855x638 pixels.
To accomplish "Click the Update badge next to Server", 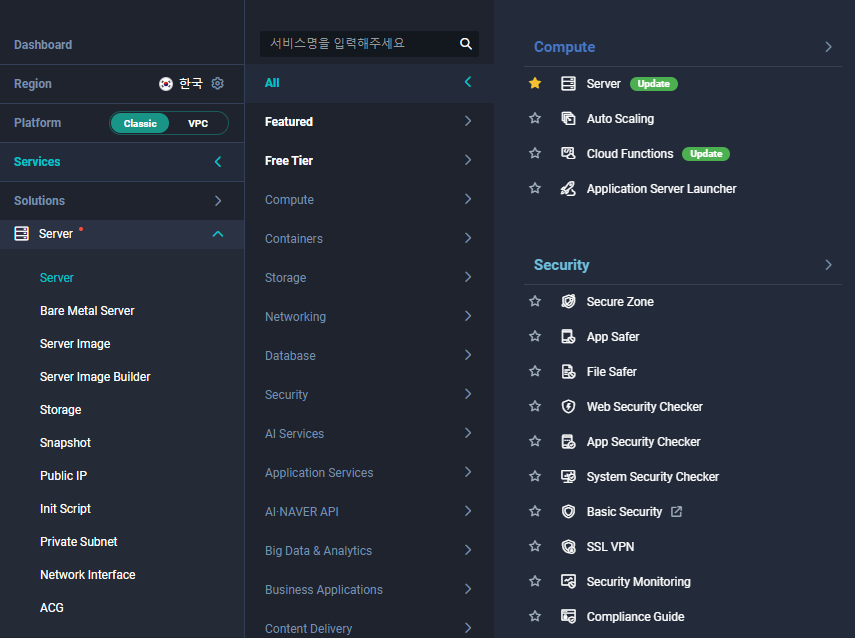I will pyautogui.click(x=654, y=83).
